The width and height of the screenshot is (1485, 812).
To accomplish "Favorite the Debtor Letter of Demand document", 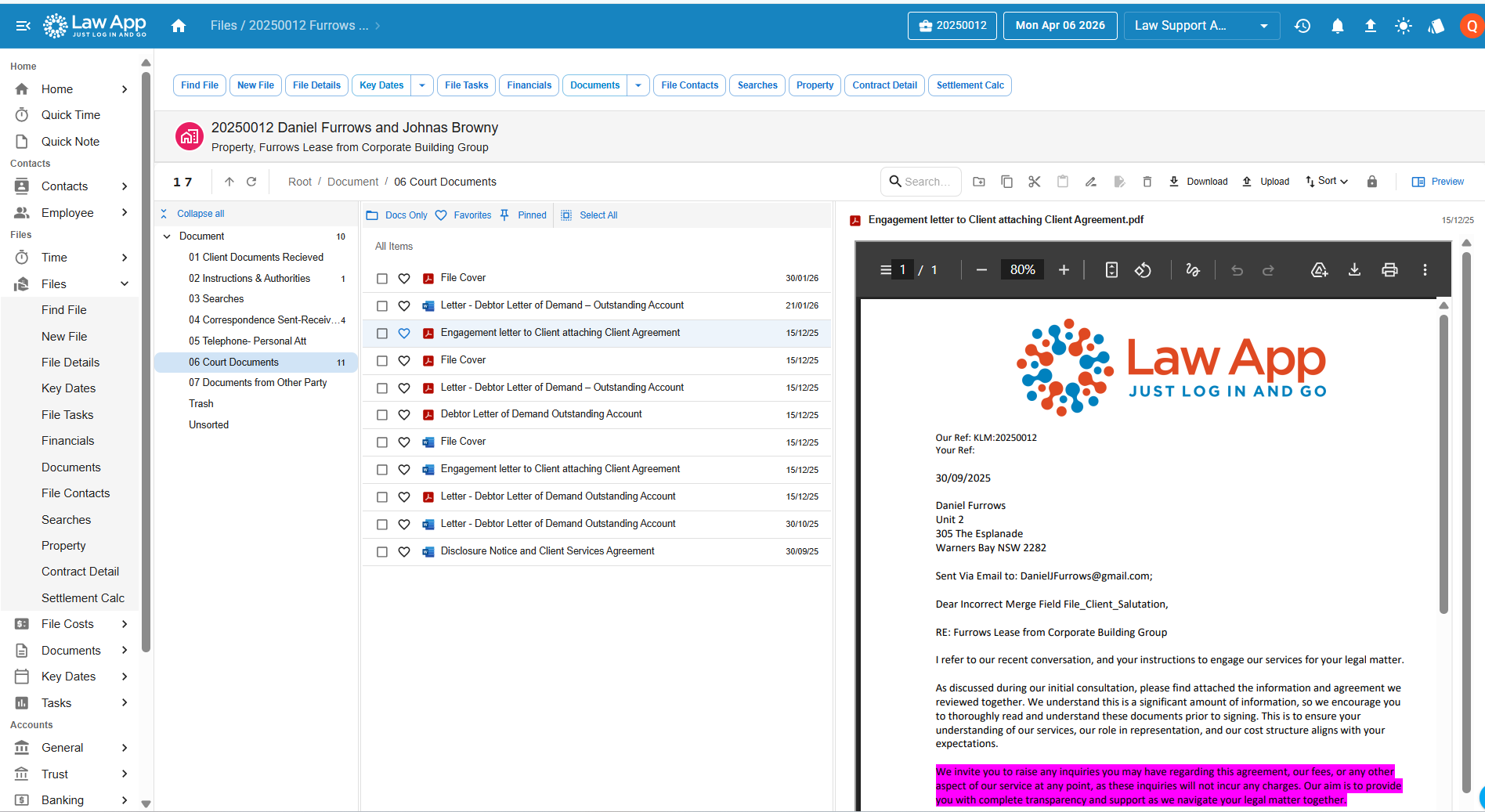I will point(404,415).
